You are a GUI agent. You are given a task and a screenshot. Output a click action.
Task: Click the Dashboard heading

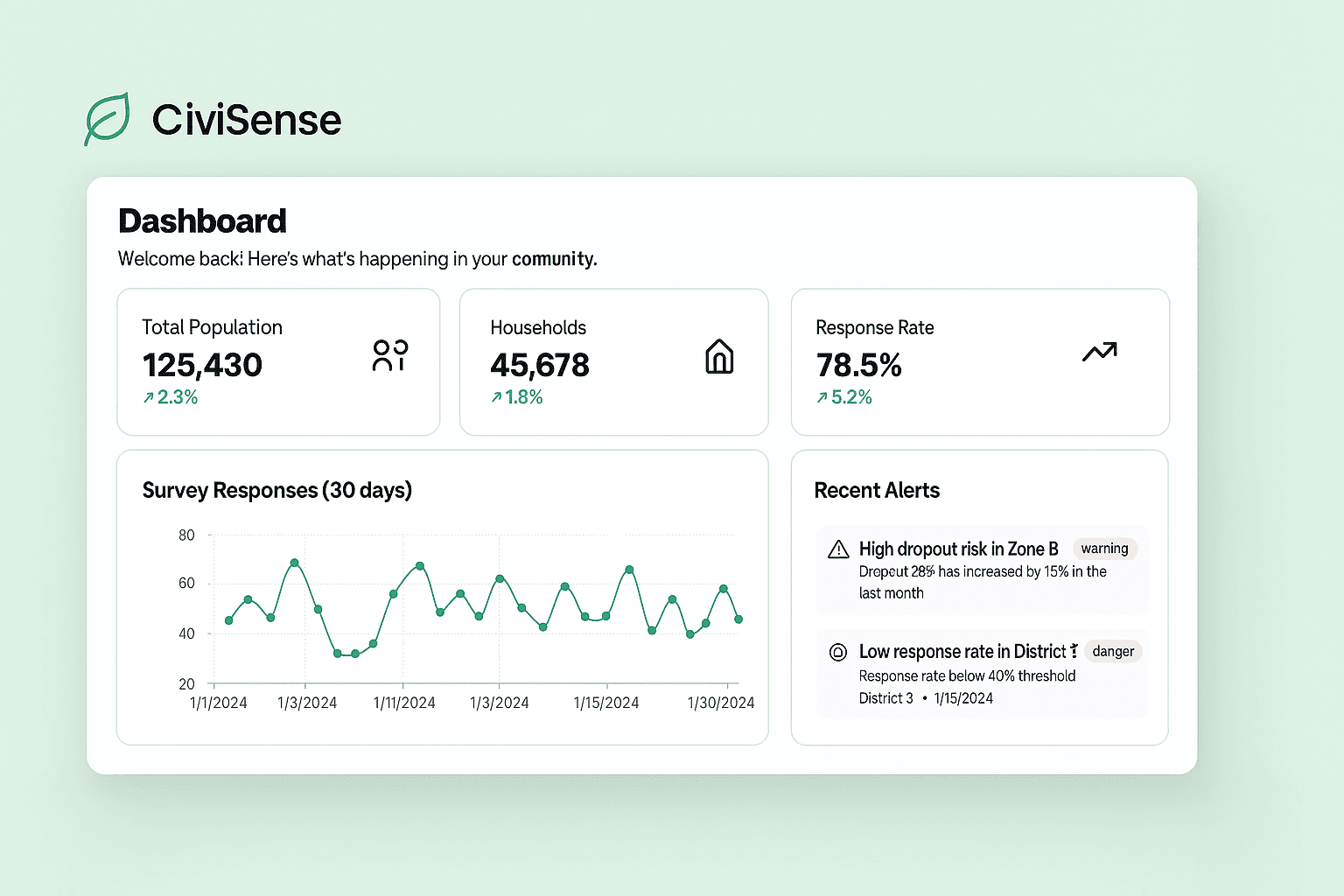click(202, 221)
